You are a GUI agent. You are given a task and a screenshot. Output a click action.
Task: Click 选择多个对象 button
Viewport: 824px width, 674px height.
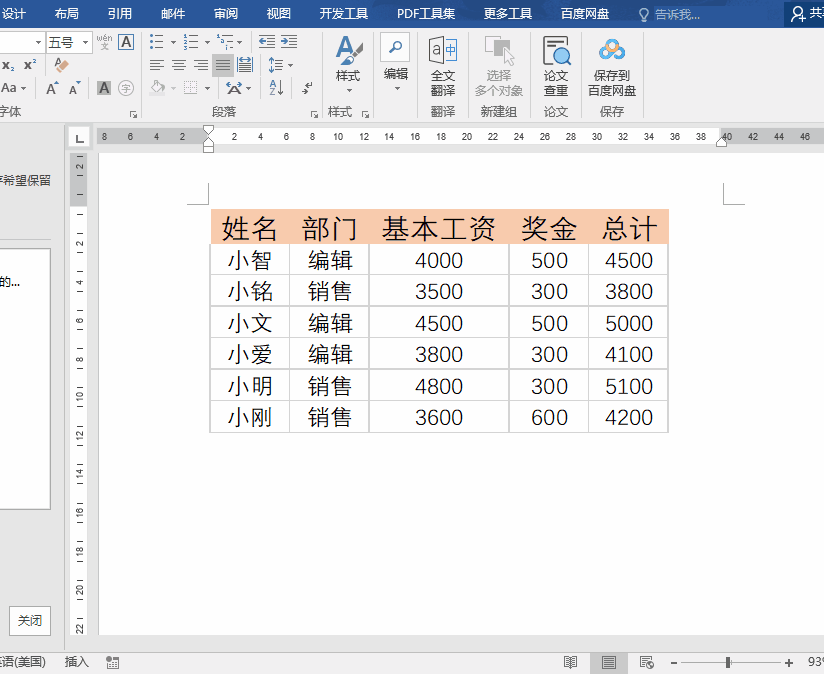pyautogui.click(x=499, y=67)
